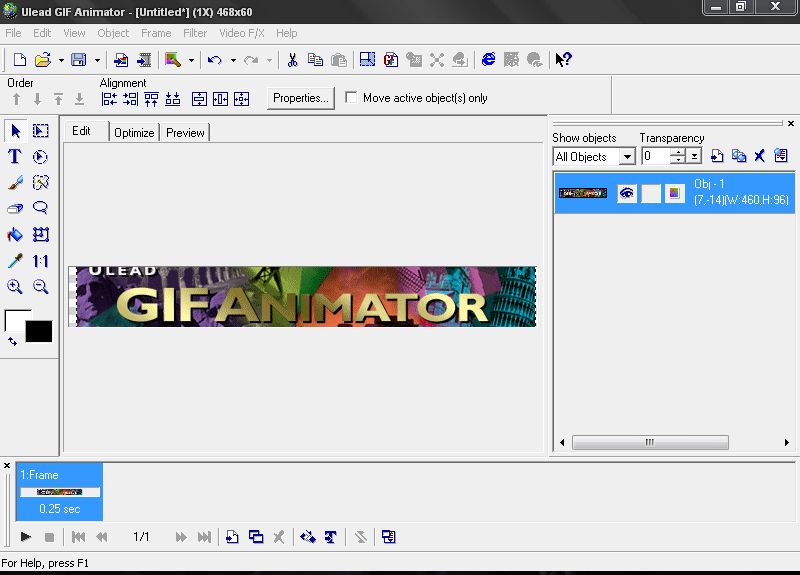Screen dimensions: 800x575
Task: Go to first frame button
Action: (79, 537)
